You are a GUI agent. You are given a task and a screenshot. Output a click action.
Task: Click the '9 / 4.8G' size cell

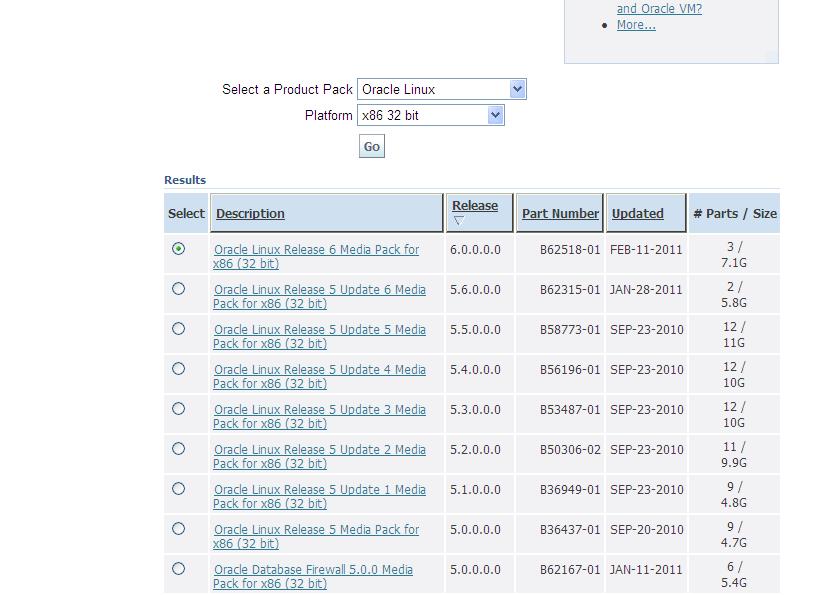pos(734,495)
